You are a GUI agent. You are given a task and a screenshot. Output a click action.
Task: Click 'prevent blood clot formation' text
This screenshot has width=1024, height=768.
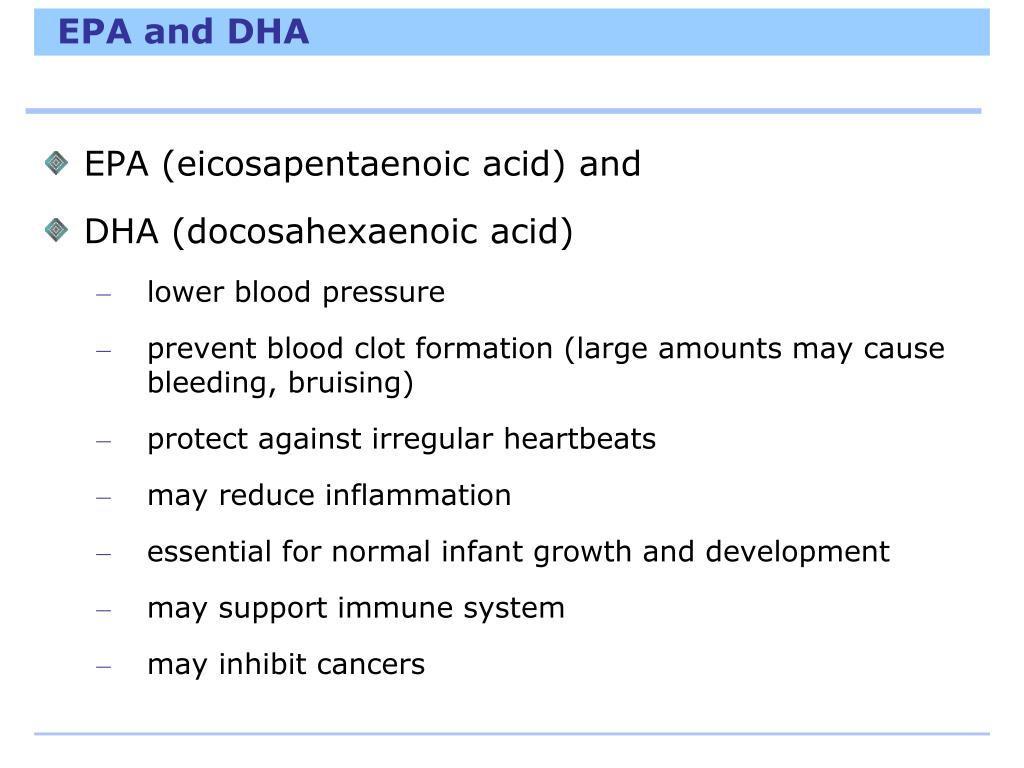pyautogui.click(x=350, y=348)
